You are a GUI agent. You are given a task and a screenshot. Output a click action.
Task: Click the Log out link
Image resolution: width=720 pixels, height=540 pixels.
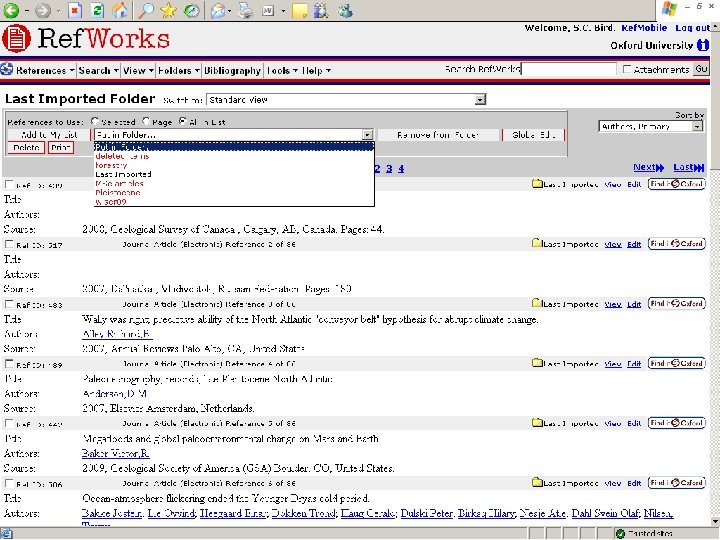pyautogui.click(x=692, y=28)
